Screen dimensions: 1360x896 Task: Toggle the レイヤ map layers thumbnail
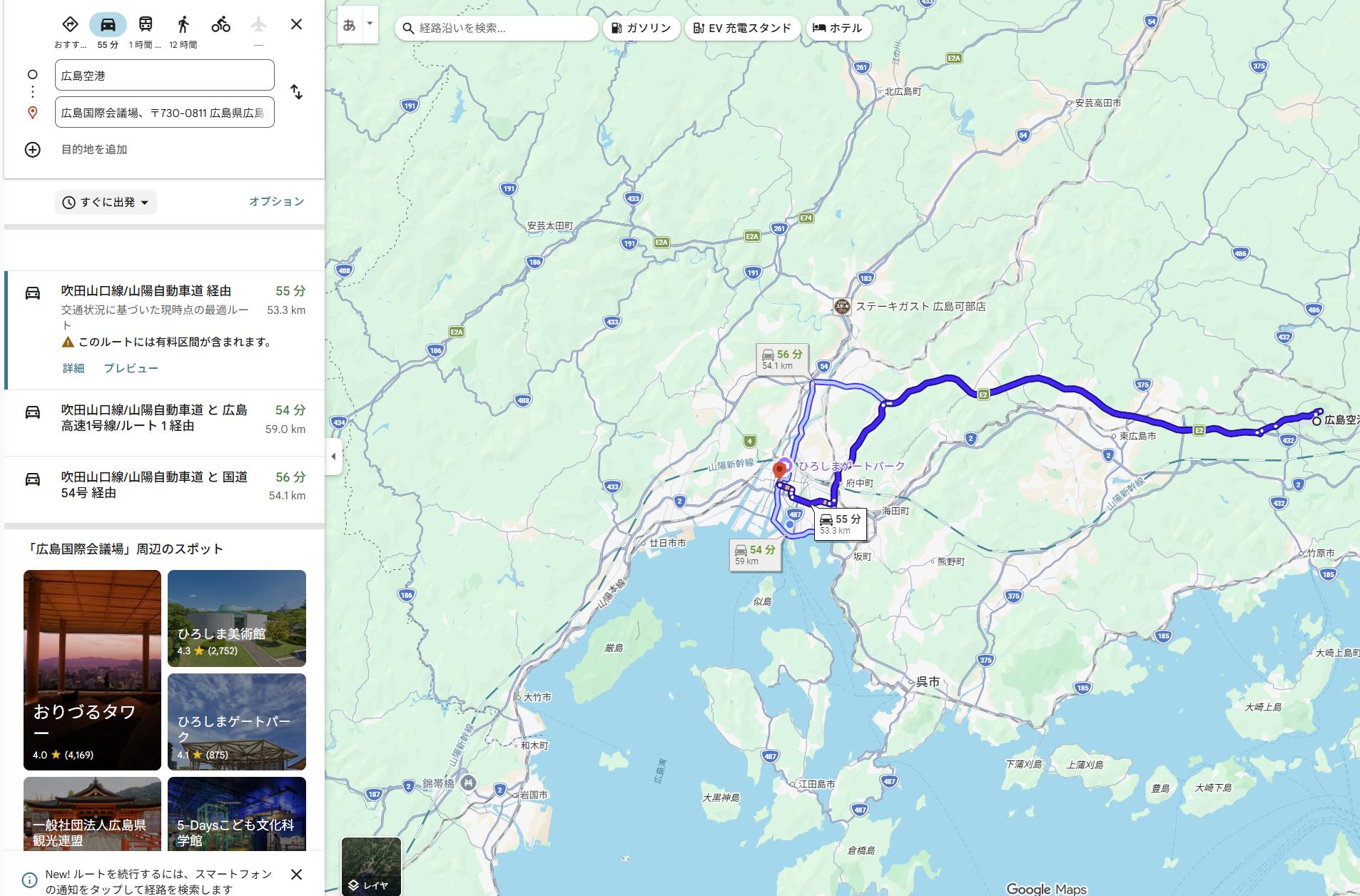[371, 865]
